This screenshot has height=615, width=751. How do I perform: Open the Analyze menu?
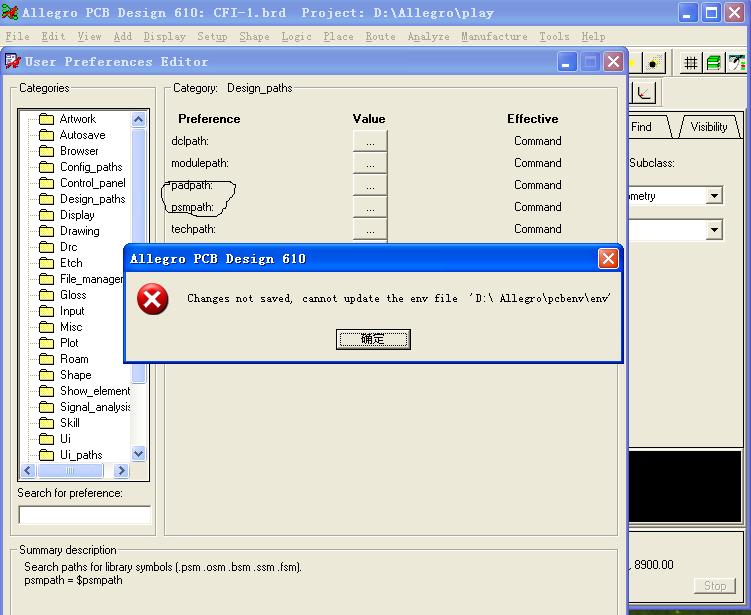(x=429, y=36)
